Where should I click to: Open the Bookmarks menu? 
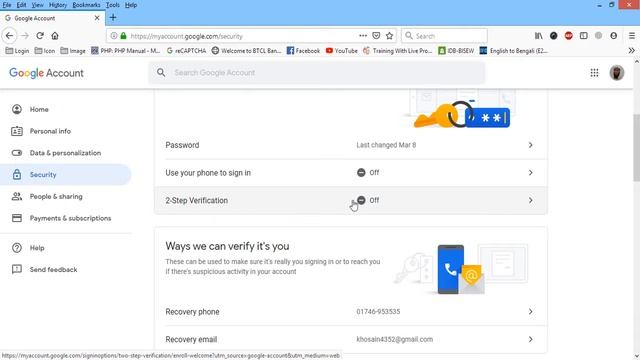[86, 5]
